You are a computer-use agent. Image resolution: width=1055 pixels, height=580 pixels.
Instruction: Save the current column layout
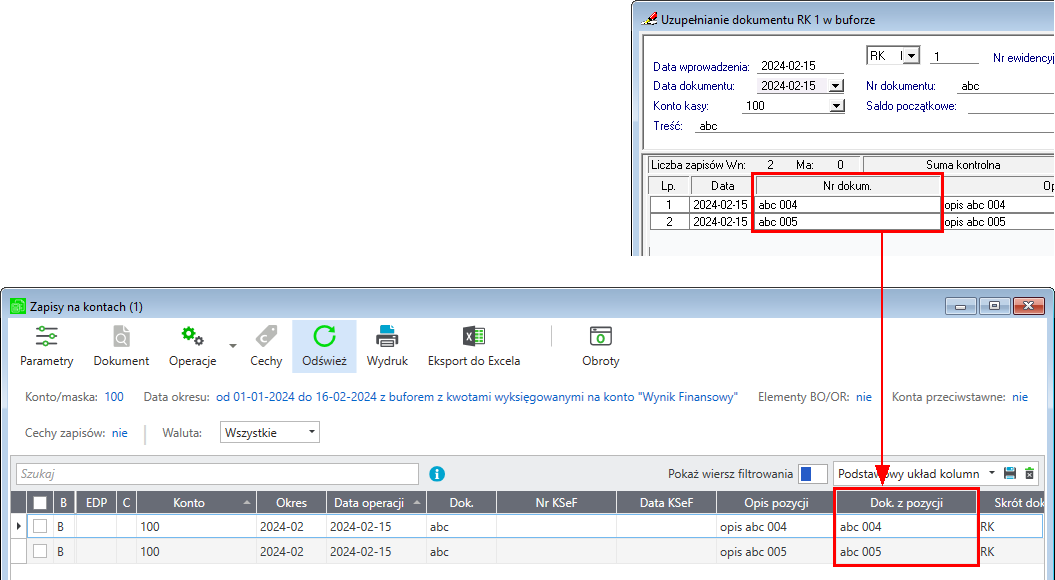point(1009,474)
